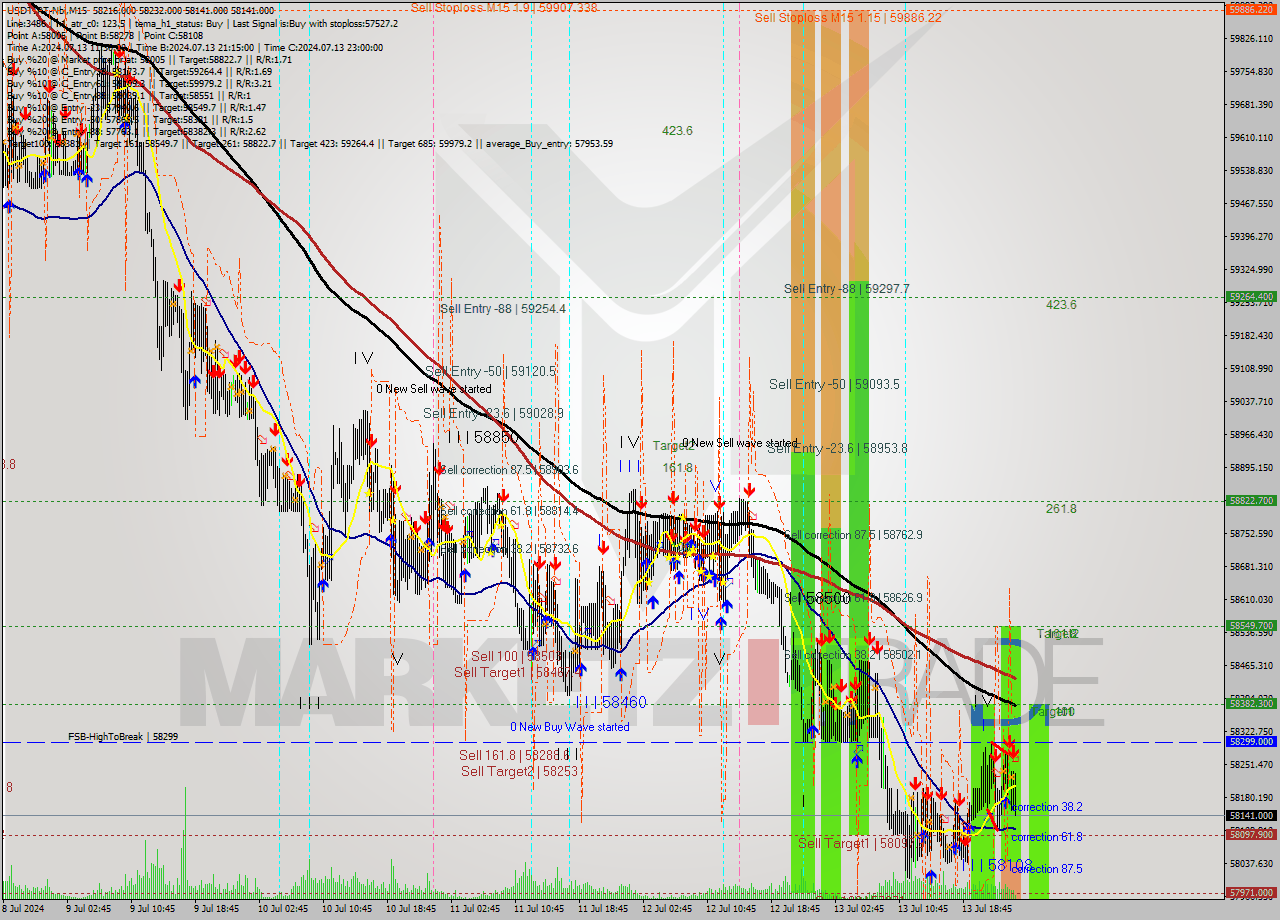
Task: Click the 58465.310 price axis value
Action: click(x=1251, y=665)
